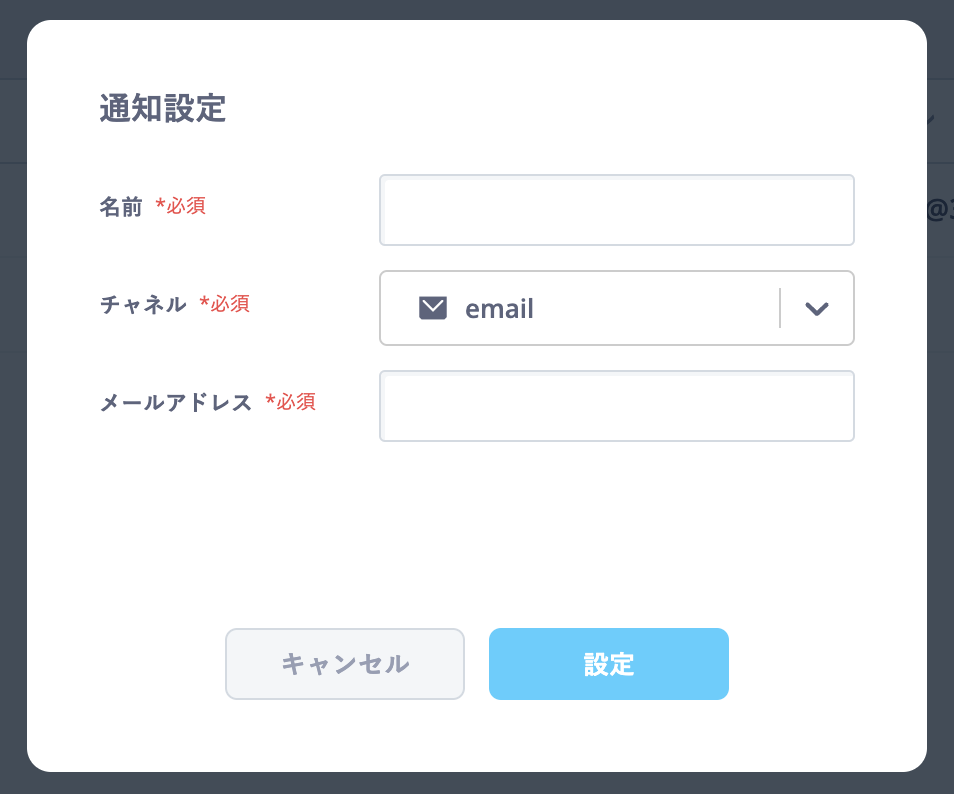This screenshot has height=794, width=954.
Task: Click the チャネル field label
Action: click(x=143, y=304)
